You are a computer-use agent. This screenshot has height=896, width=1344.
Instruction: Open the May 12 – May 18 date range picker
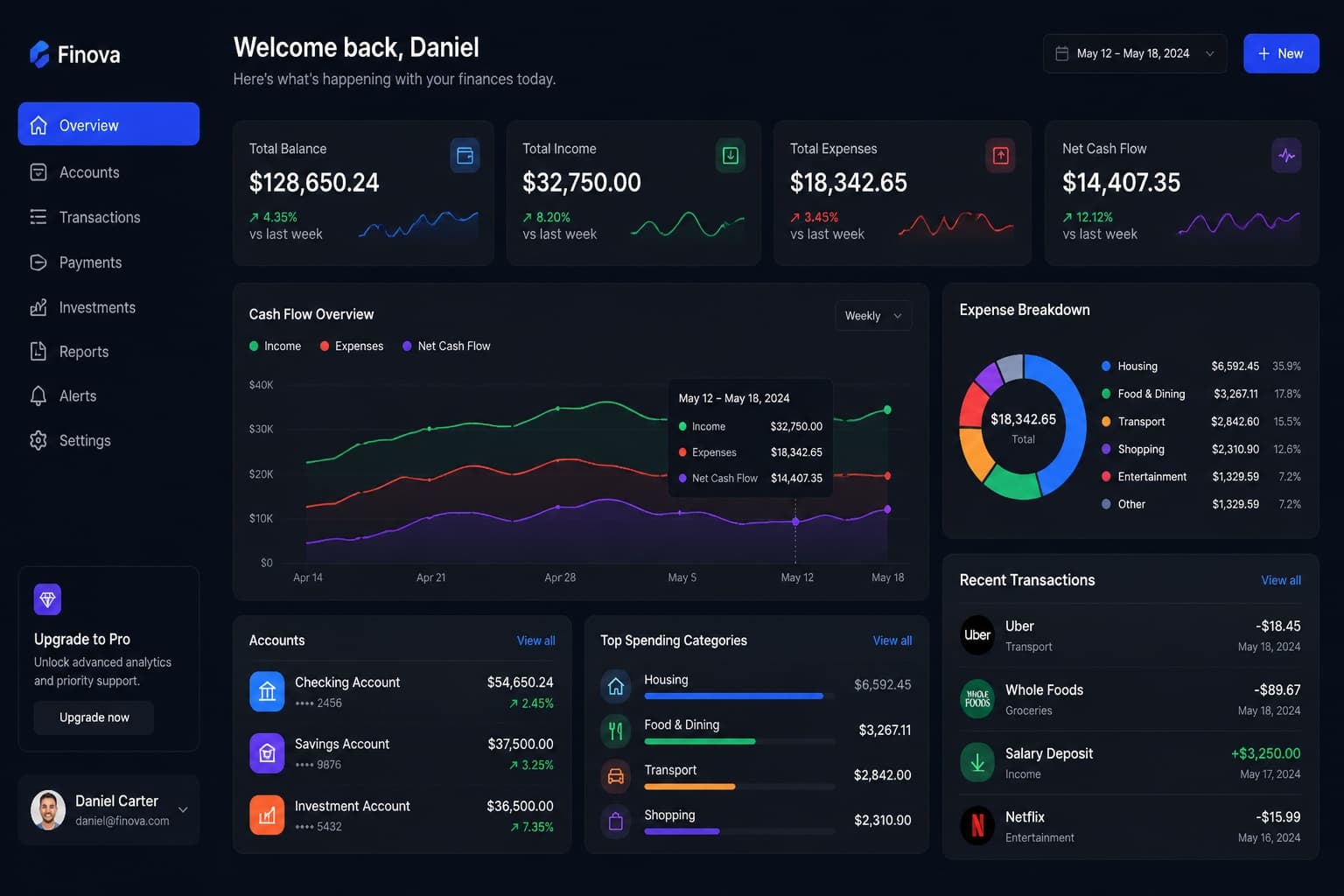[1135, 53]
